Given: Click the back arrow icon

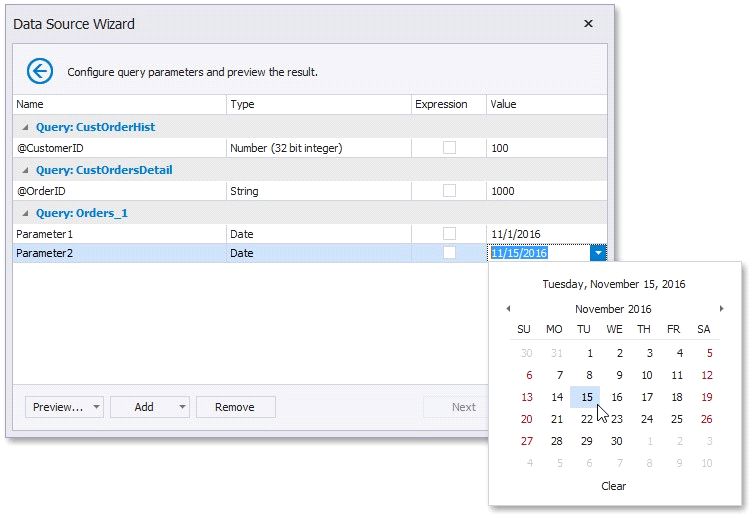Looking at the screenshot, I should (39, 71).
